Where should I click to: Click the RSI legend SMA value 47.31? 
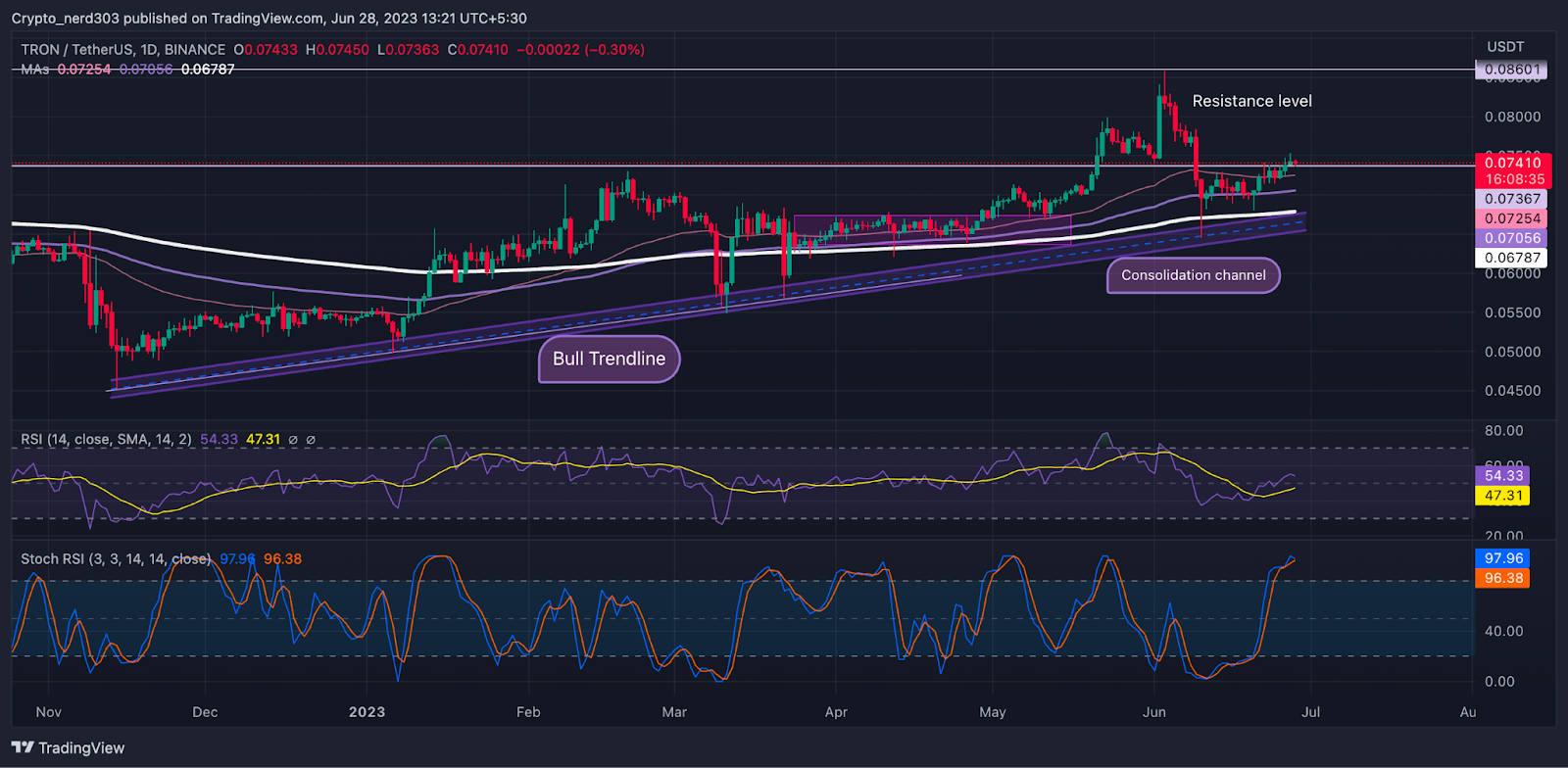[x=263, y=440]
